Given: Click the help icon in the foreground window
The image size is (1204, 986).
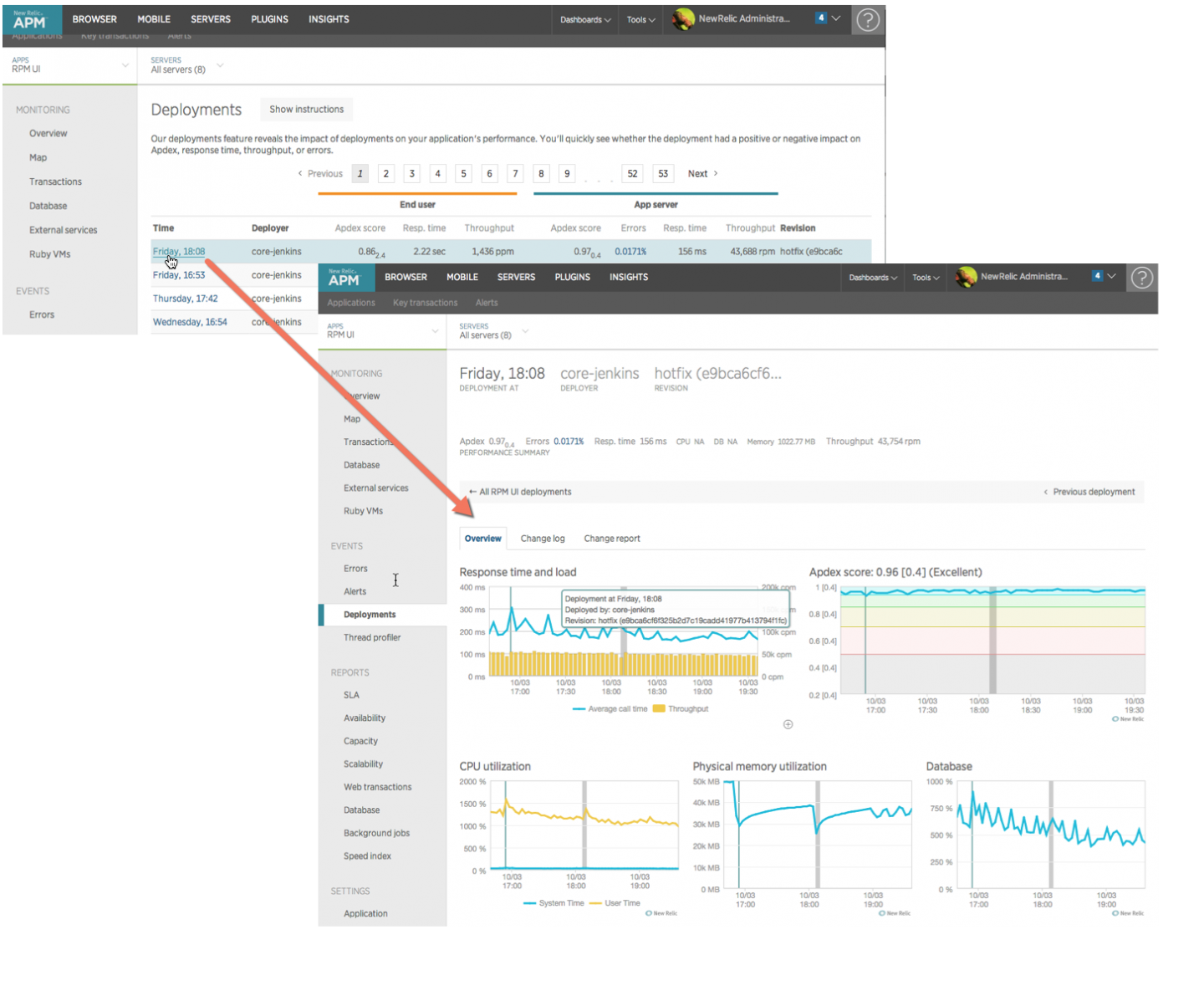Looking at the screenshot, I should (1141, 277).
